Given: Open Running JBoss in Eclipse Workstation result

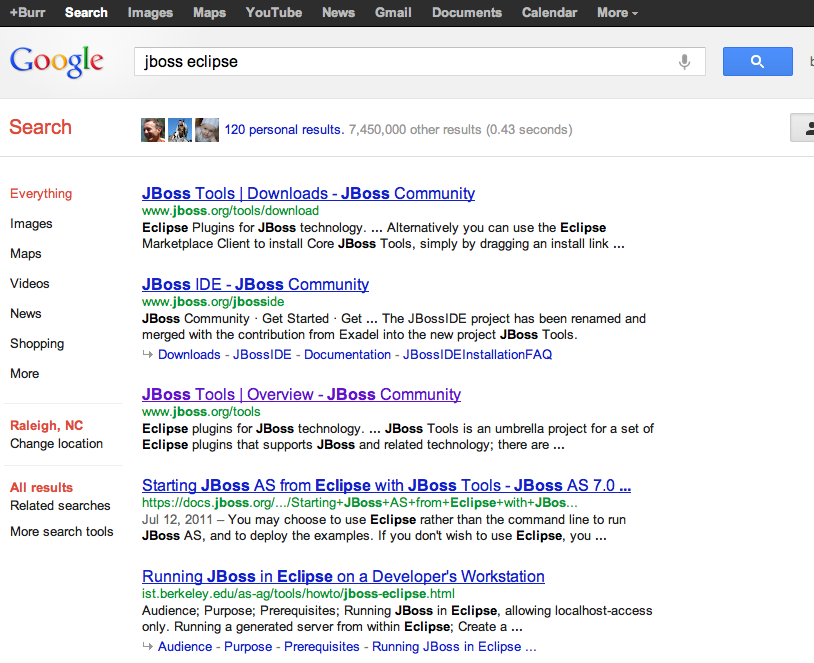Looking at the screenshot, I should click(x=343, y=576).
